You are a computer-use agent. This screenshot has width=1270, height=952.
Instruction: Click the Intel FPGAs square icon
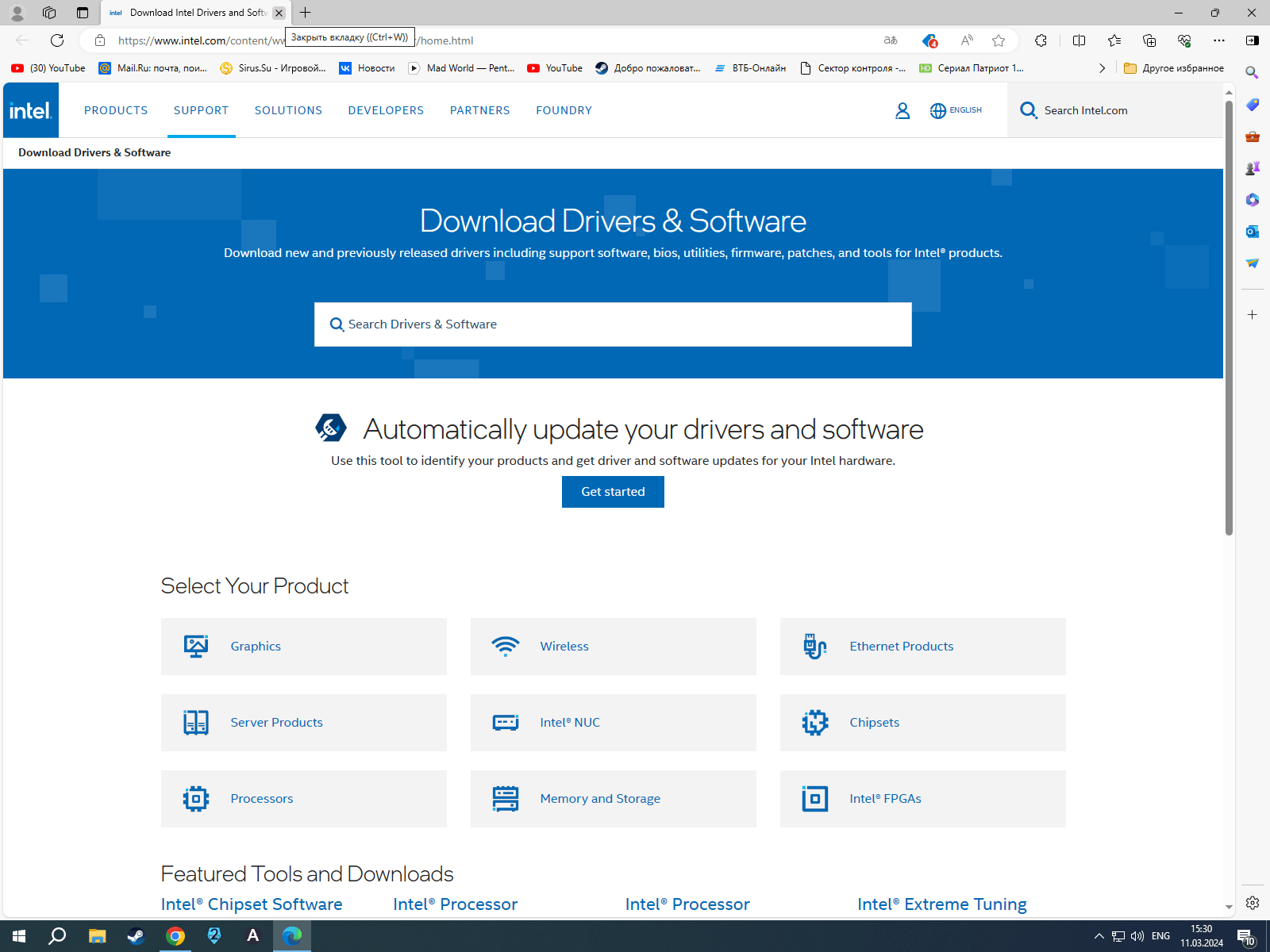[815, 799]
